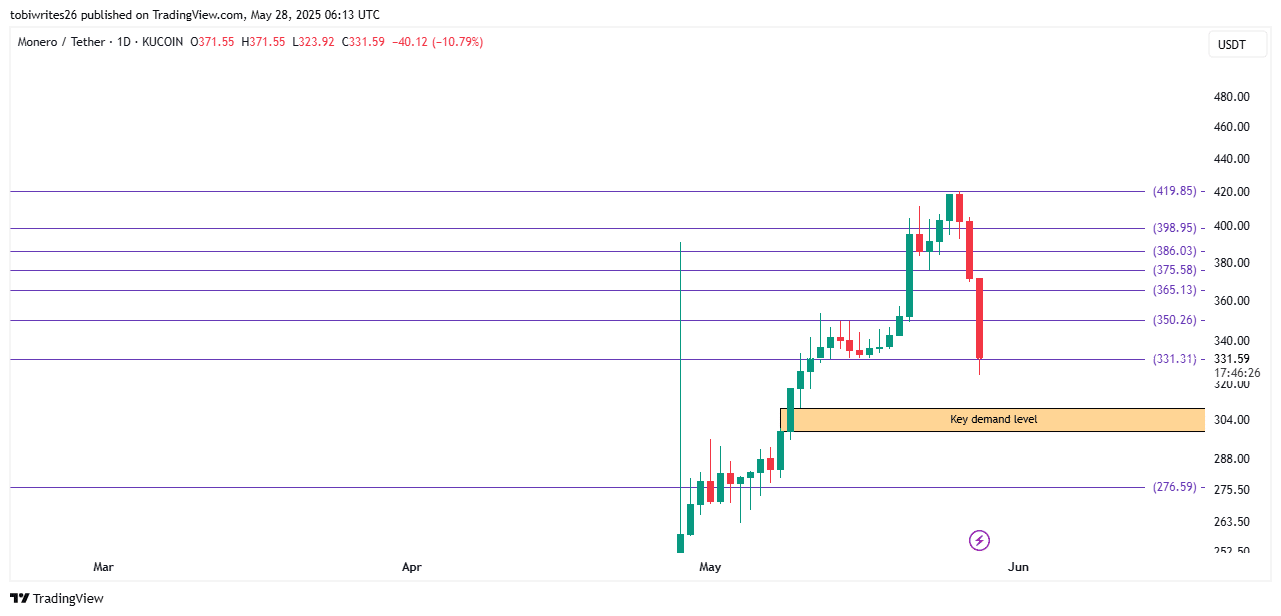This screenshot has height=616, width=1281.
Task: Click the (398.95) price level label
Action: [x=1174, y=228]
